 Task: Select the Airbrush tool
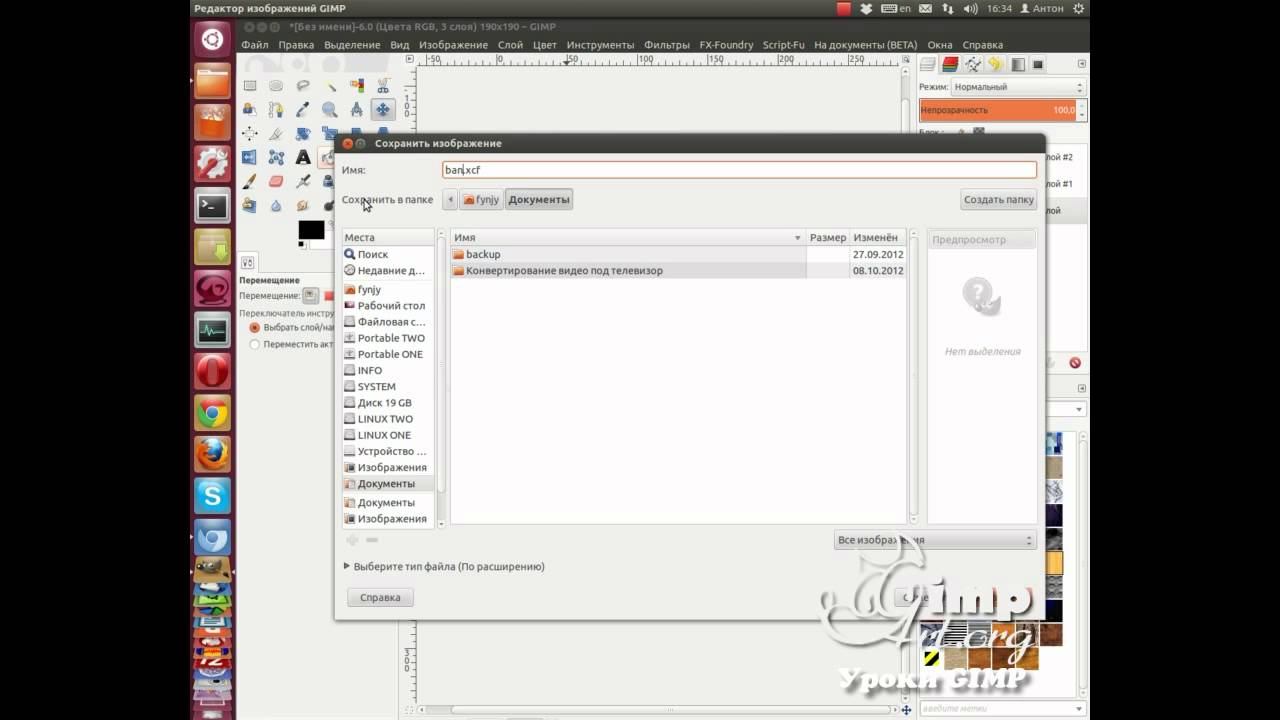pos(303,181)
